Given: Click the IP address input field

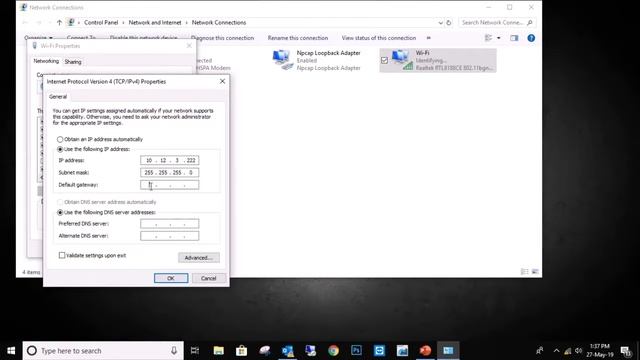Looking at the screenshot, I should point(169,160).
